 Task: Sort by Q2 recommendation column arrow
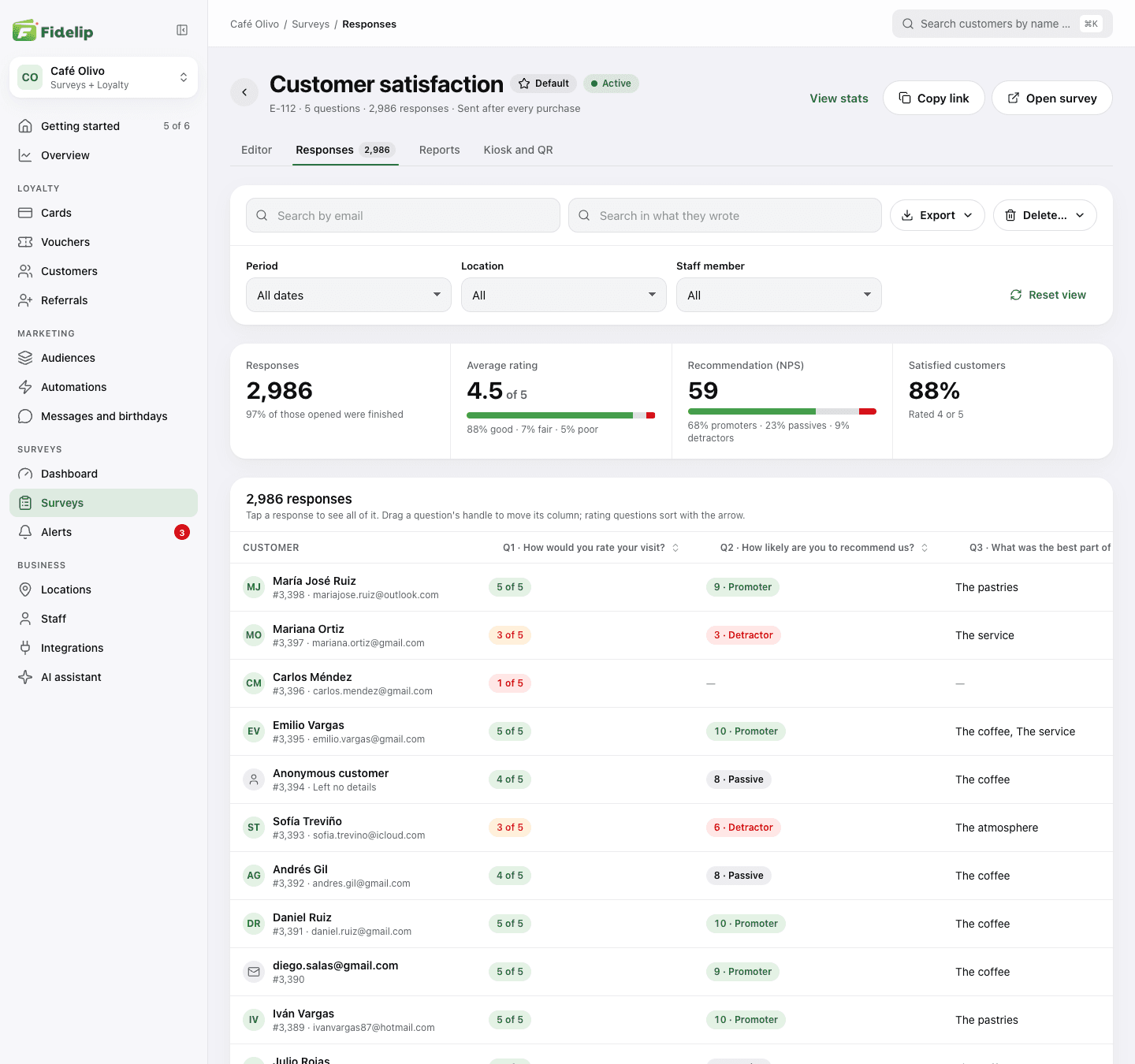[925, 548]
